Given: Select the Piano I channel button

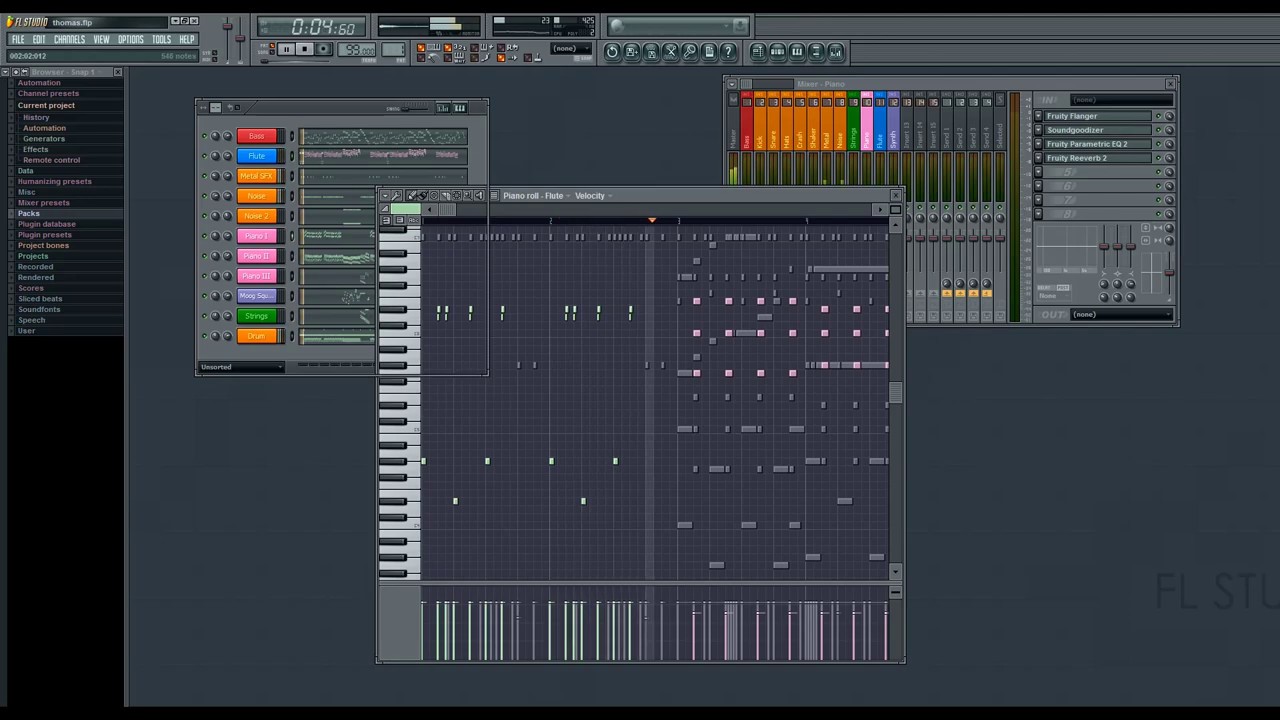Looking at the screenshot, I should (x=257, y=236).
